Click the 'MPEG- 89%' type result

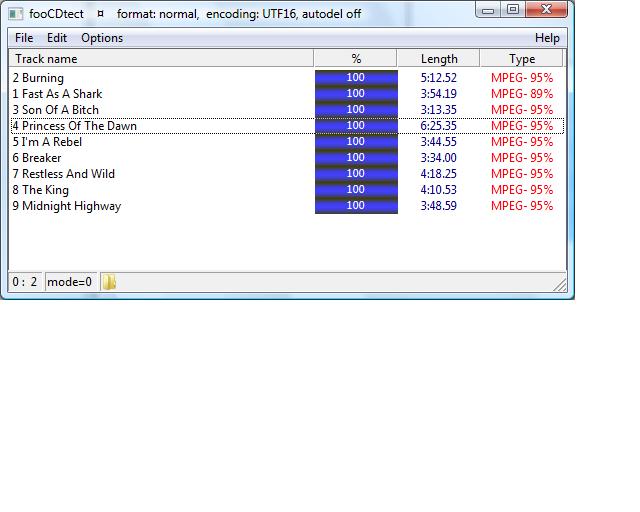[522, 93]
